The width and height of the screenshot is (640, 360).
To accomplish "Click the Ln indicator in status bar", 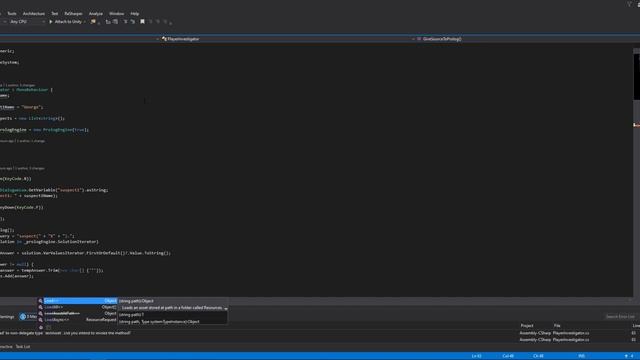I will [x=476, y=356].
